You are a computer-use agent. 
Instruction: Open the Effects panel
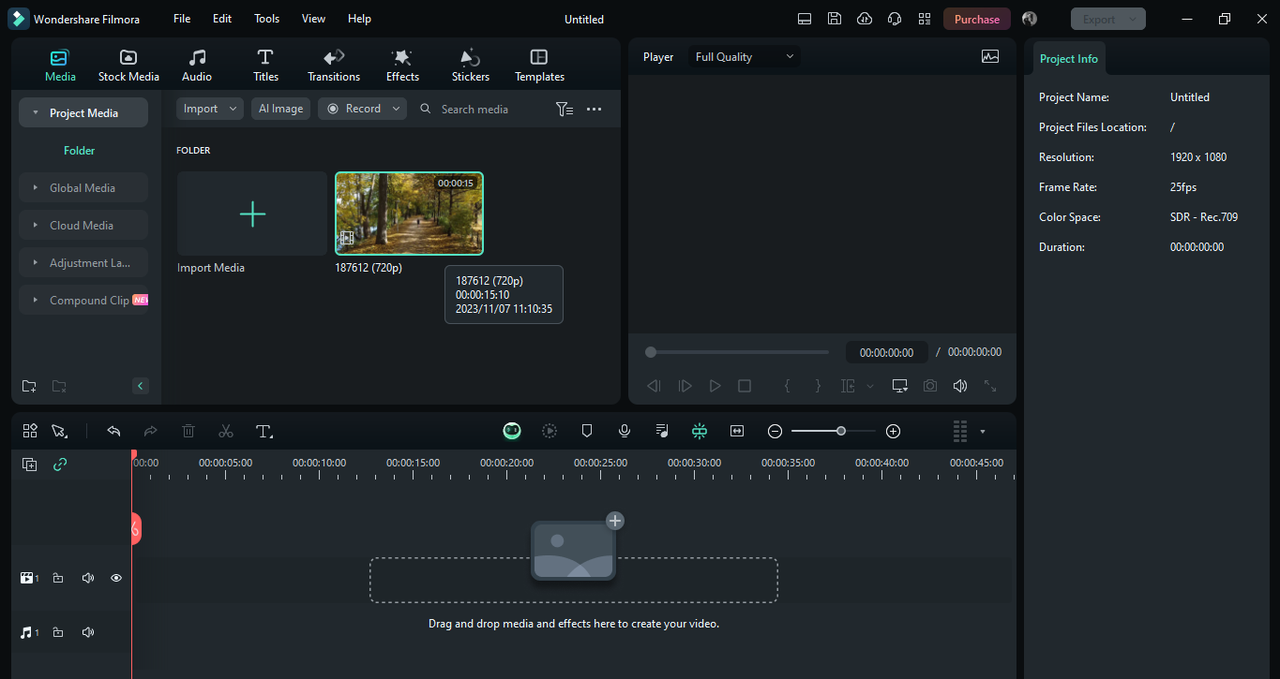pyautogui.click(x=402, y=66)
